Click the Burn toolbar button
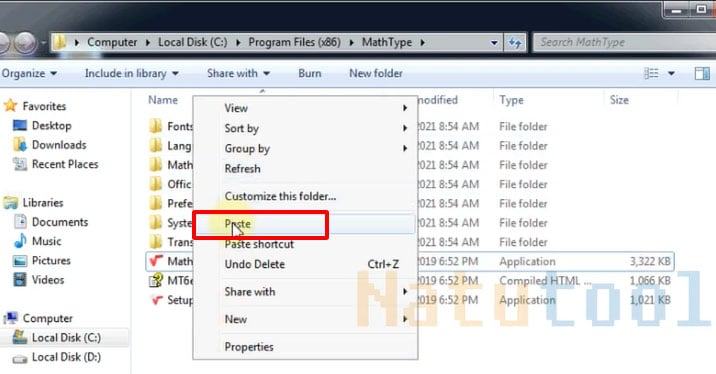Image resolution: width=716 pixels, height=374 pixels. point(310,73)
